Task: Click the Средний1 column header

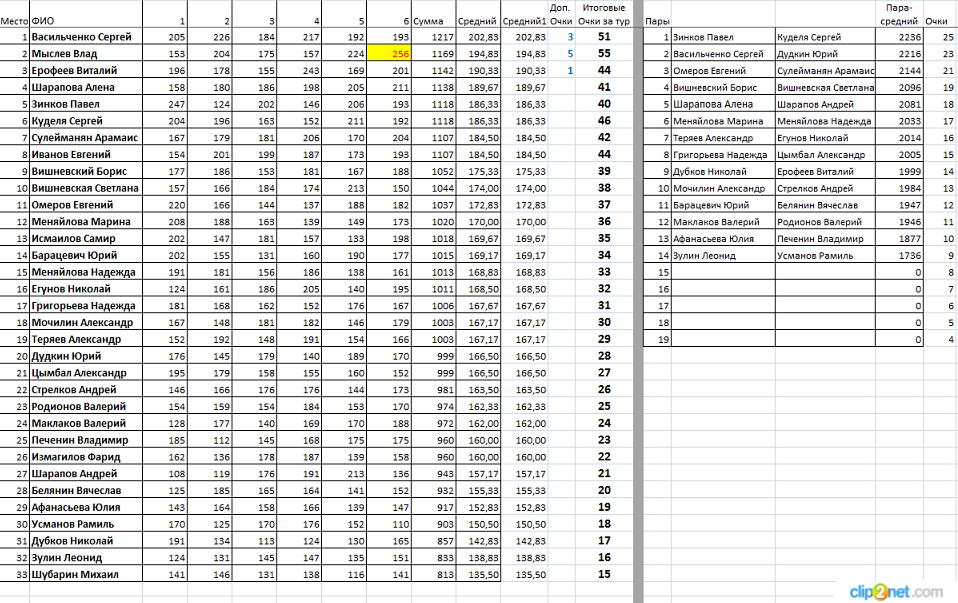Action: coord(524,20)
